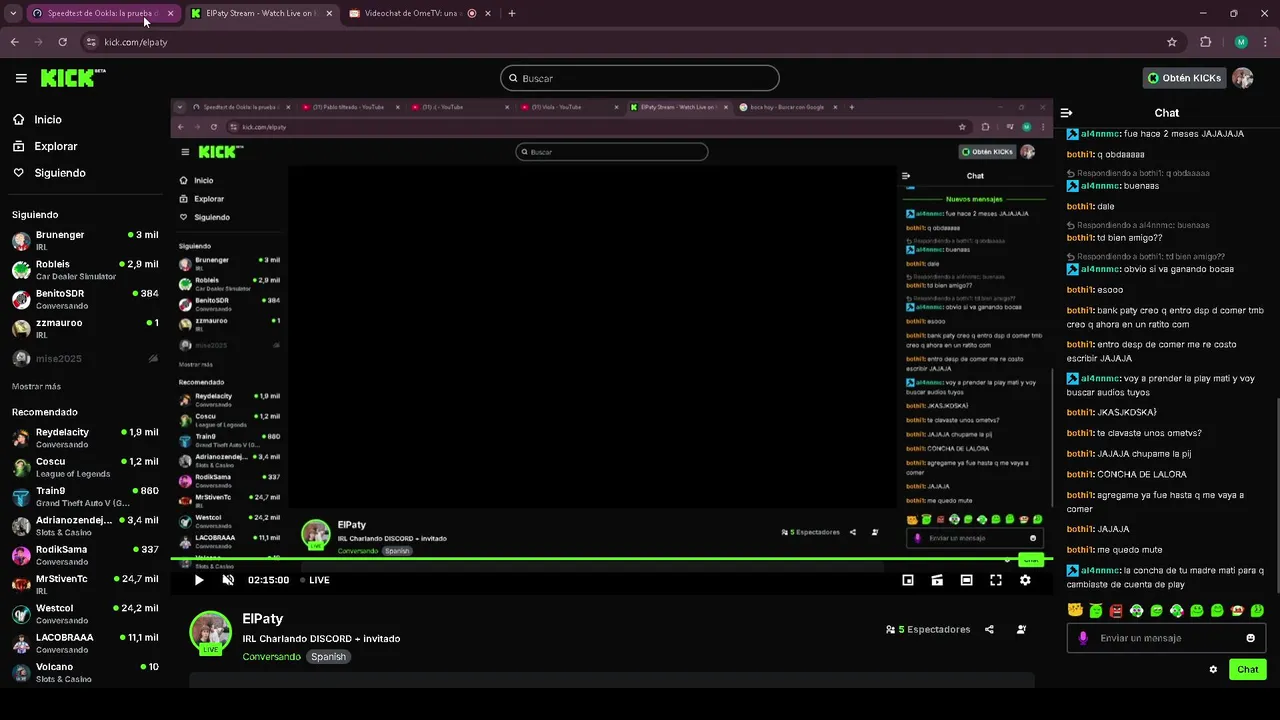Screen dimensions: 1280x720
Task: Open the tab search dropdown arrow
Action: (x=13, y=14)
